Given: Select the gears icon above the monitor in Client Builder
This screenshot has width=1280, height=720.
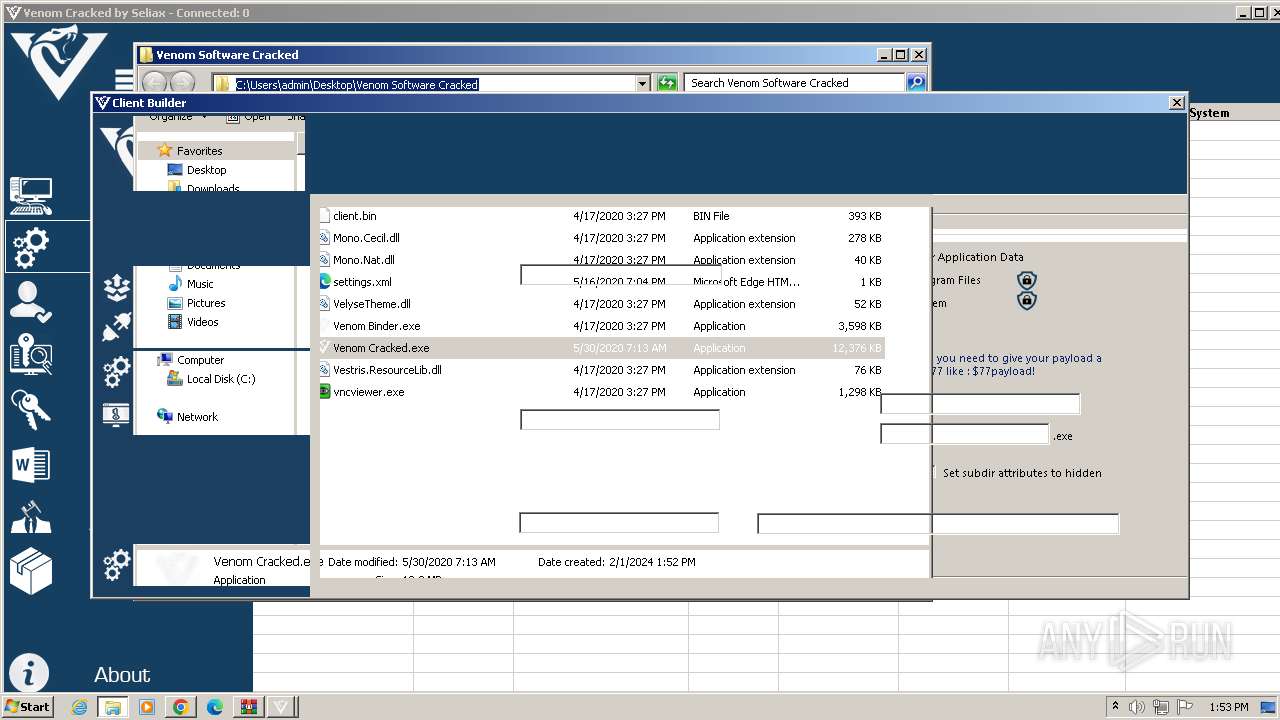Looking at the screenshot, I should (x=117, y=371).
